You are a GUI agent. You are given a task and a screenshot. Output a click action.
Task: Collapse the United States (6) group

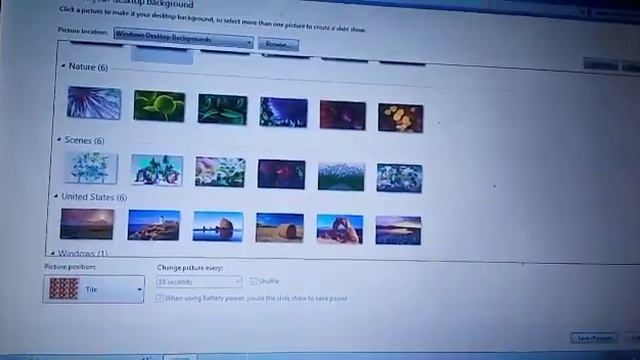click(x=56, y=196)
